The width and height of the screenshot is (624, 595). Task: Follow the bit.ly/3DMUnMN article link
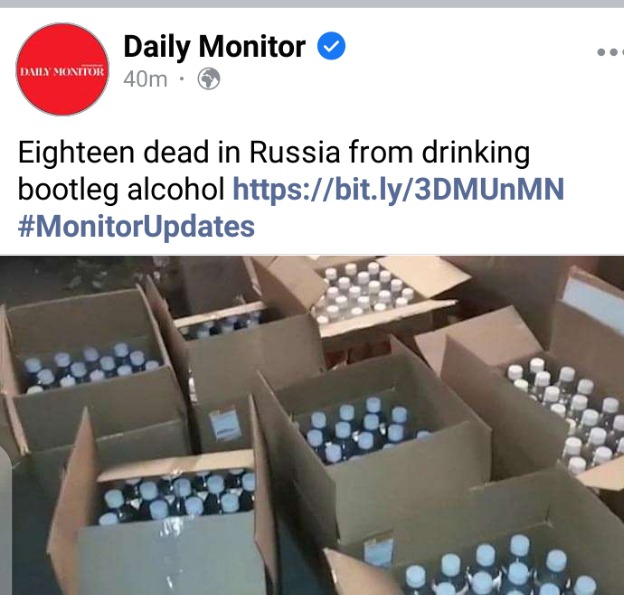click(398, 189)
